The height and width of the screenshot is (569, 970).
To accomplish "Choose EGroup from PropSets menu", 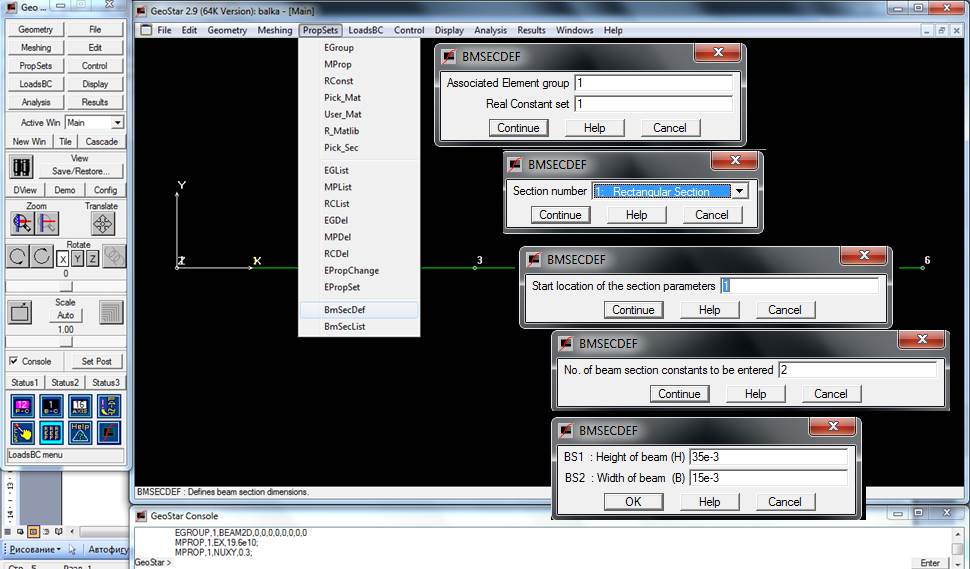I will pyautogui.click(x=359, y=48).
